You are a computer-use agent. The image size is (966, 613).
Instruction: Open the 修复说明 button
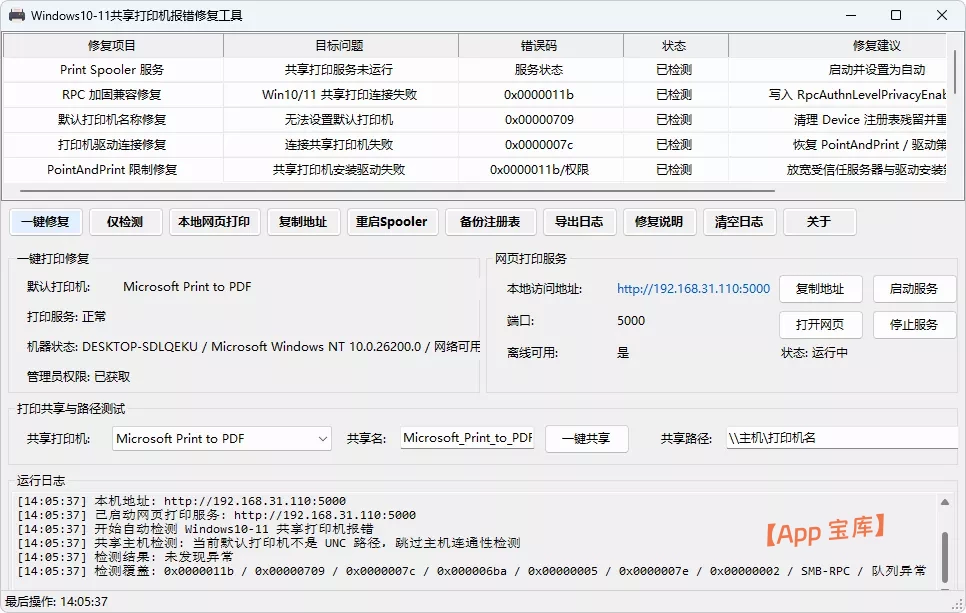pyautogui.click(x=659, y=222)
